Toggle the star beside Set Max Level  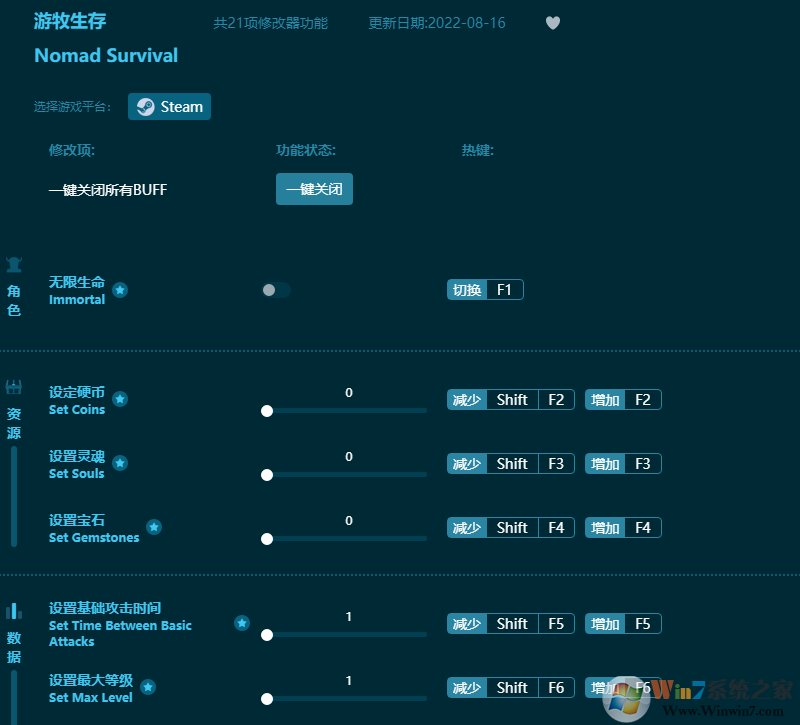click(148, 687)
